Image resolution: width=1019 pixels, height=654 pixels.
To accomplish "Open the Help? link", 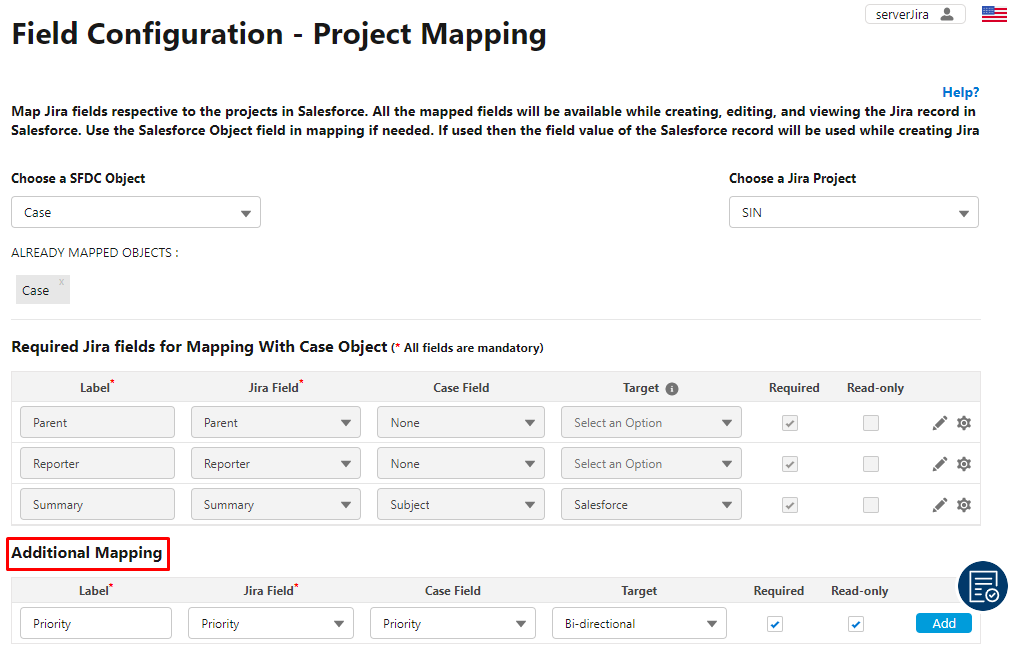I will (959, 91).
